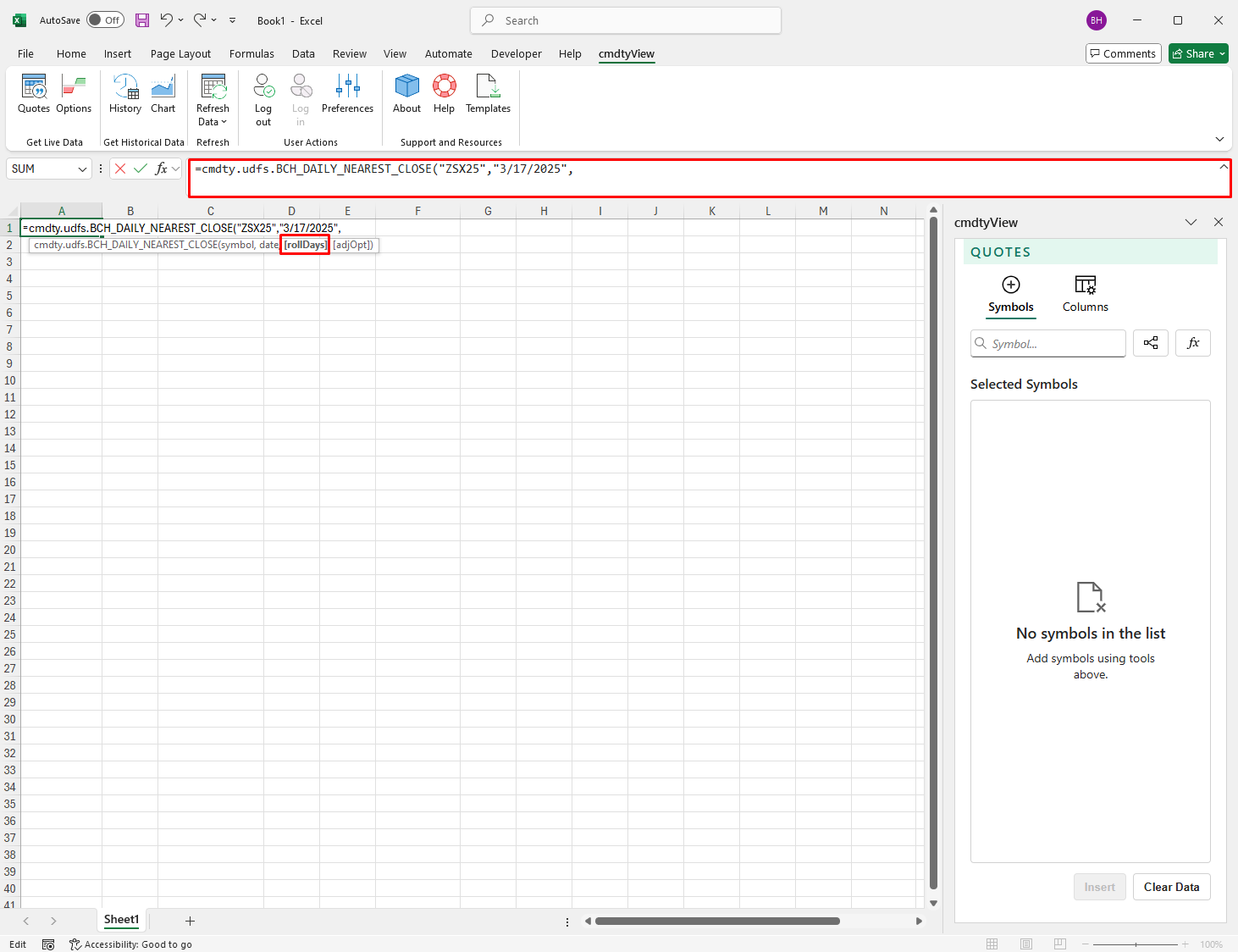
Task: Click the Refresh Data ribbon button
Action: [x=213, y=100]
